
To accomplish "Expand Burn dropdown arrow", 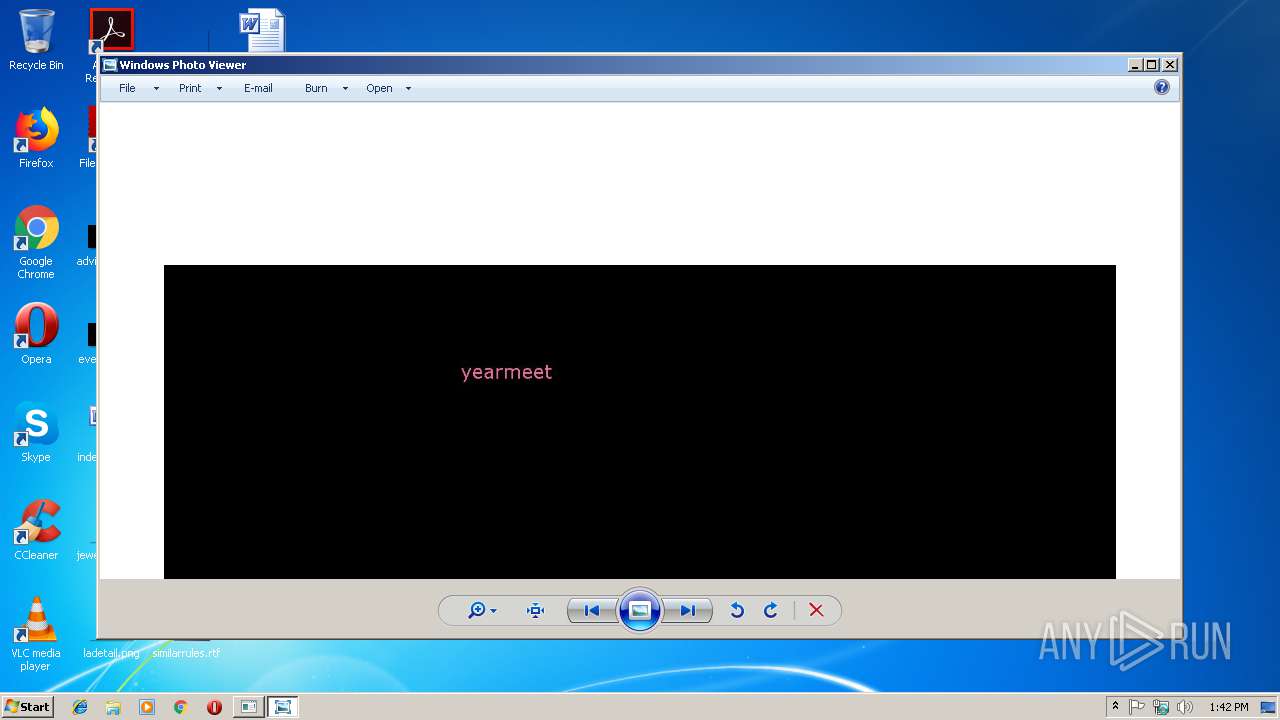I will 345,88.
